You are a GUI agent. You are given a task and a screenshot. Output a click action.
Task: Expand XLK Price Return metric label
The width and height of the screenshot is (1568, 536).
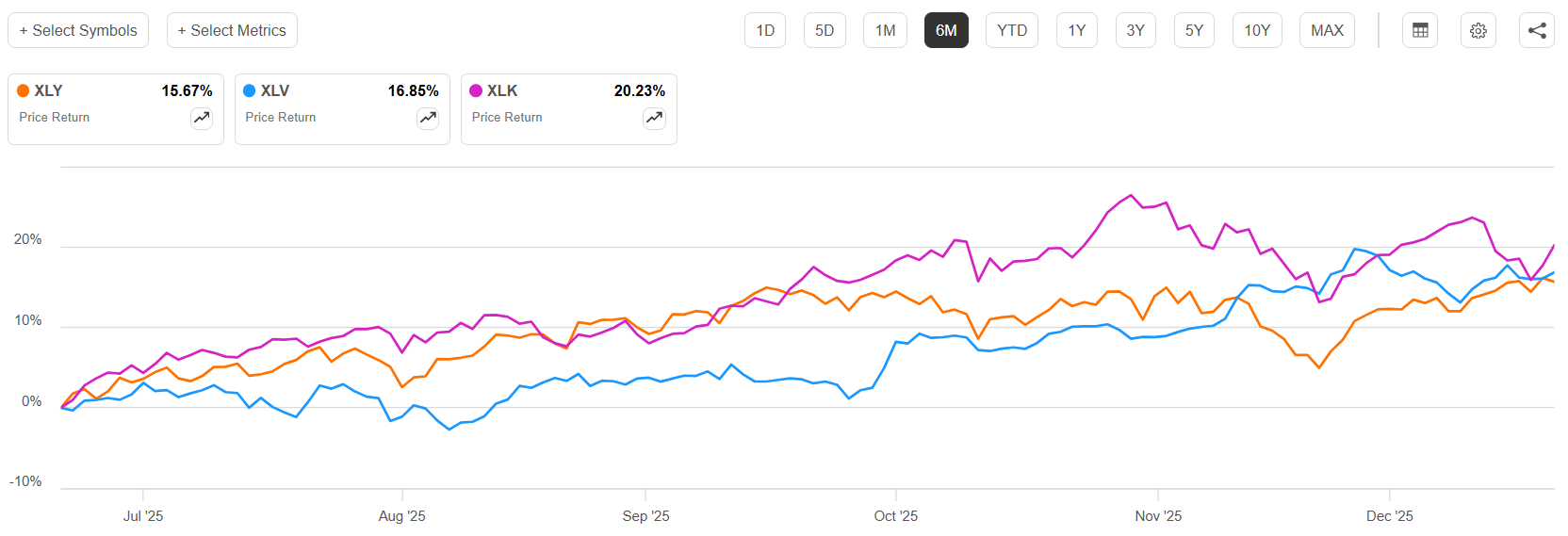[507, 117]
